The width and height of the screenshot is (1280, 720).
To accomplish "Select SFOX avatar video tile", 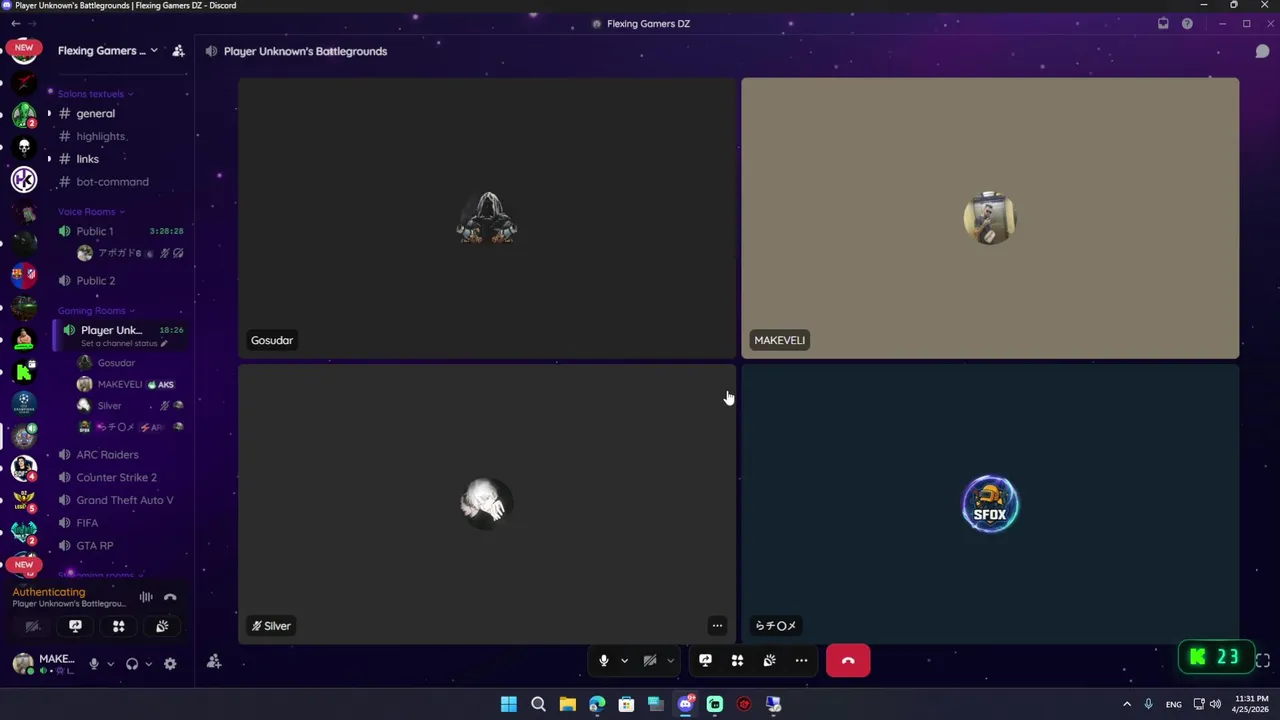I will [x=990, y=504].
